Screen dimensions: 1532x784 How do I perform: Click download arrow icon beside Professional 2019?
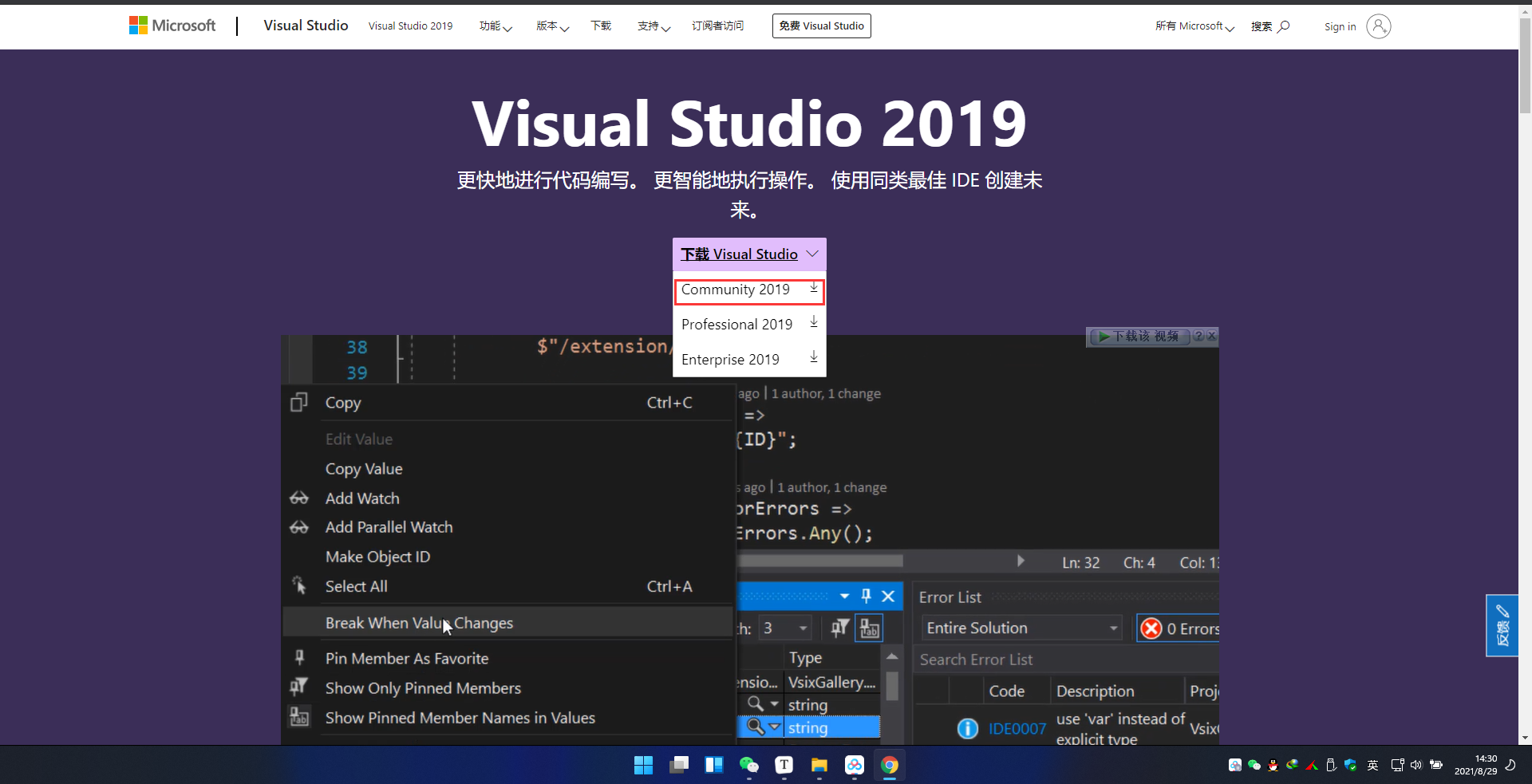point(814,322)
